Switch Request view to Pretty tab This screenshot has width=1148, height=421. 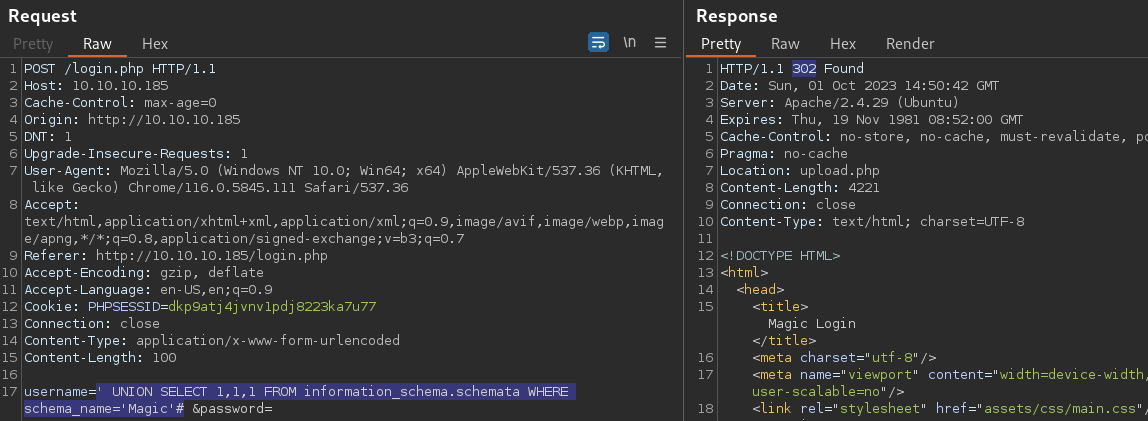(33, 44)
